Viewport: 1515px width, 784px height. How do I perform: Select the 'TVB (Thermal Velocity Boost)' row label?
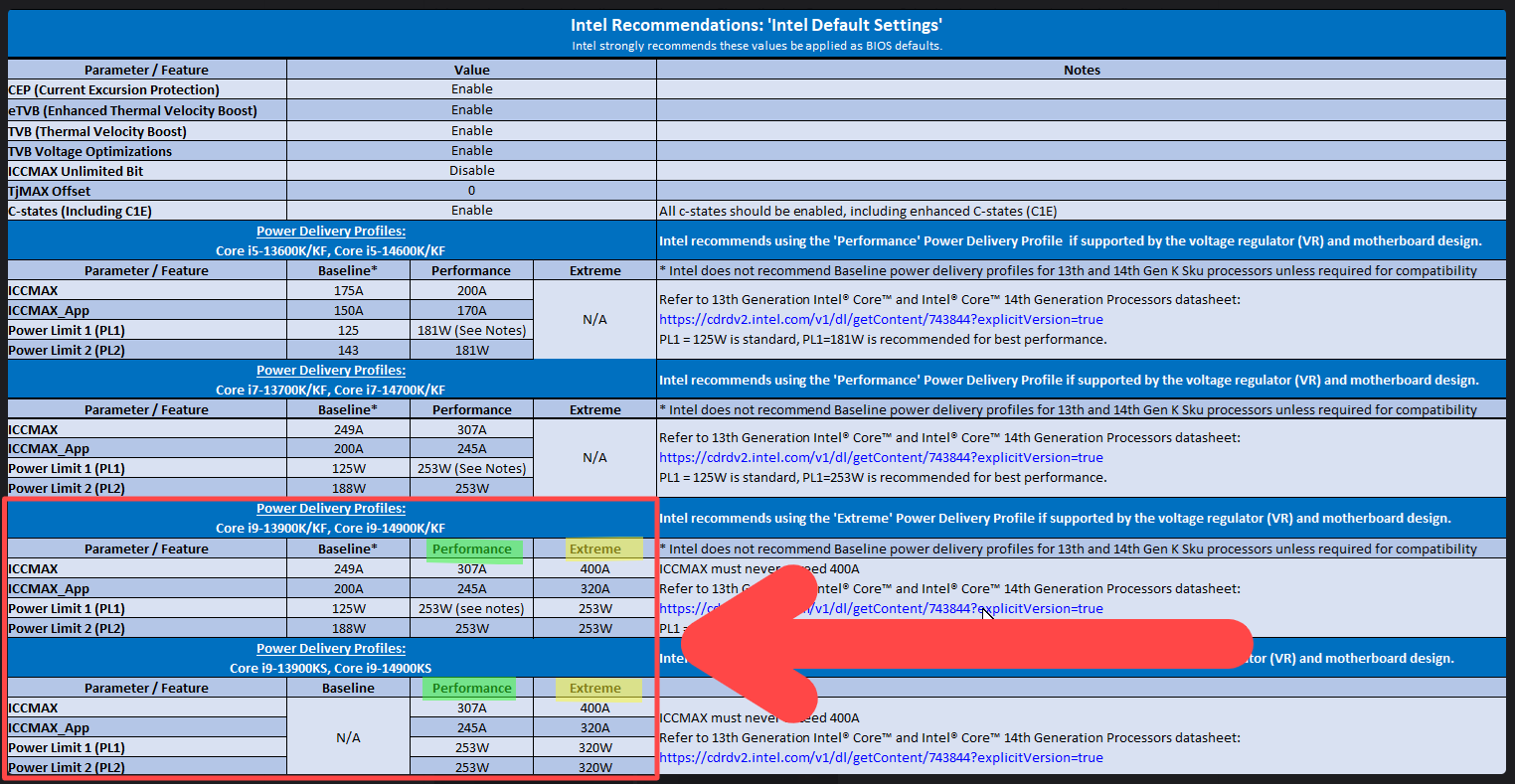[x=97, y=131]
